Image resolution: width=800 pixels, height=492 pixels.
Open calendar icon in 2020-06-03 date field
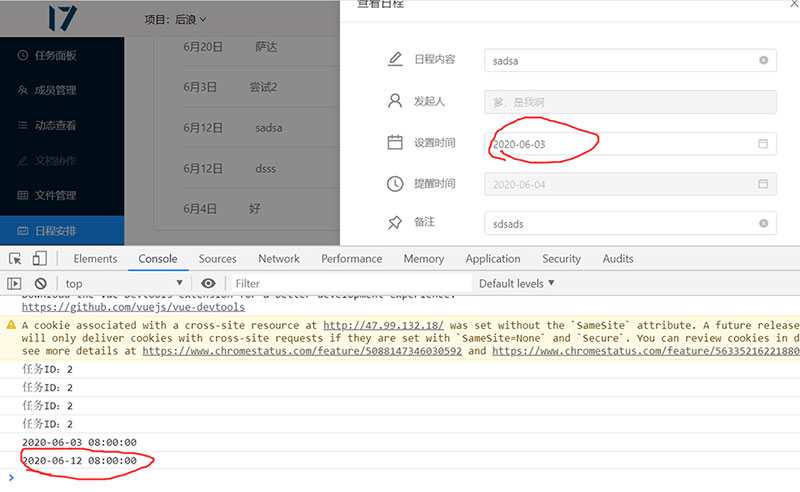pyautogui.click(x=763, y=143)
